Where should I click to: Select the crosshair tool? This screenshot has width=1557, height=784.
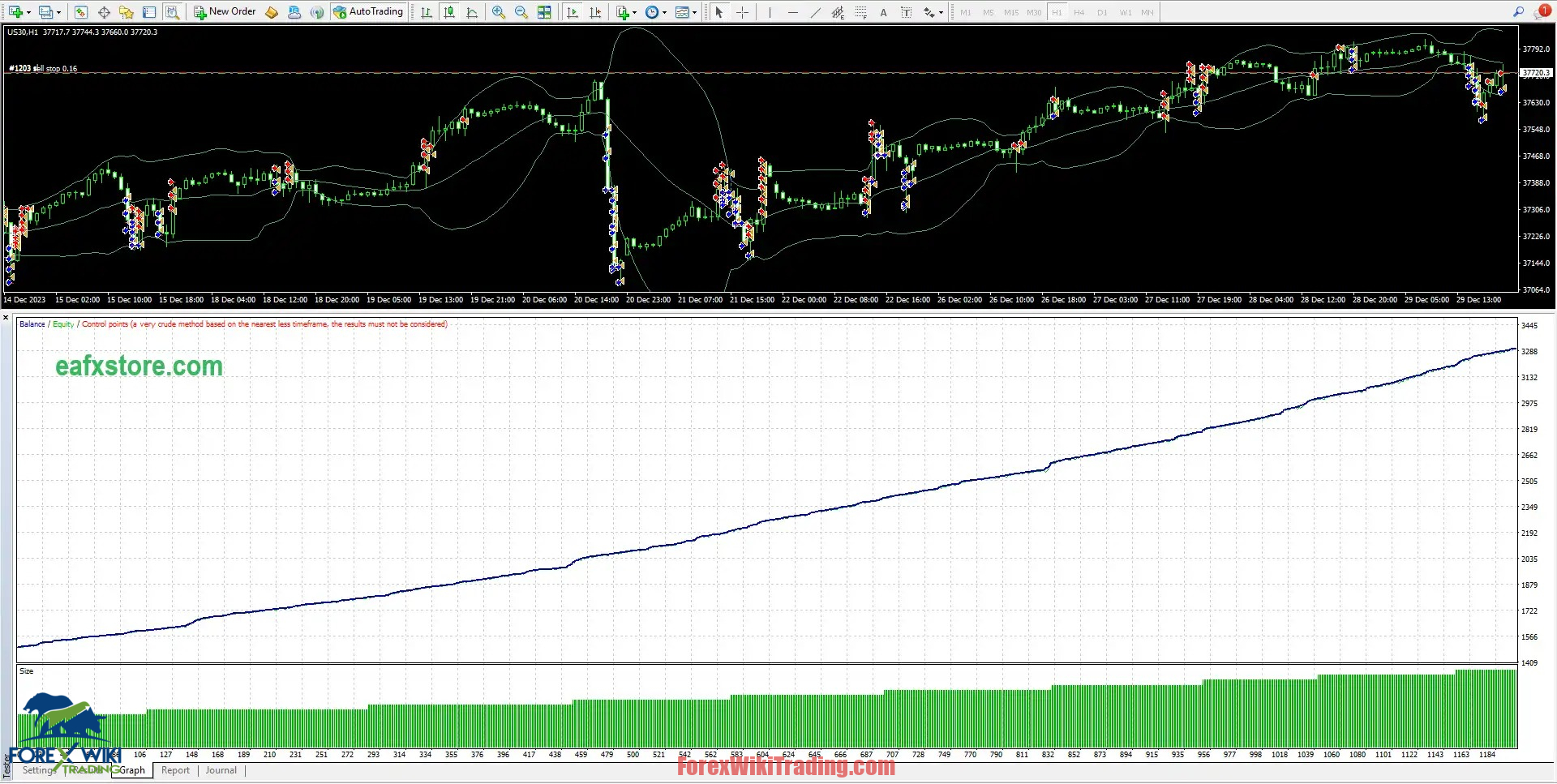[742, 12]
